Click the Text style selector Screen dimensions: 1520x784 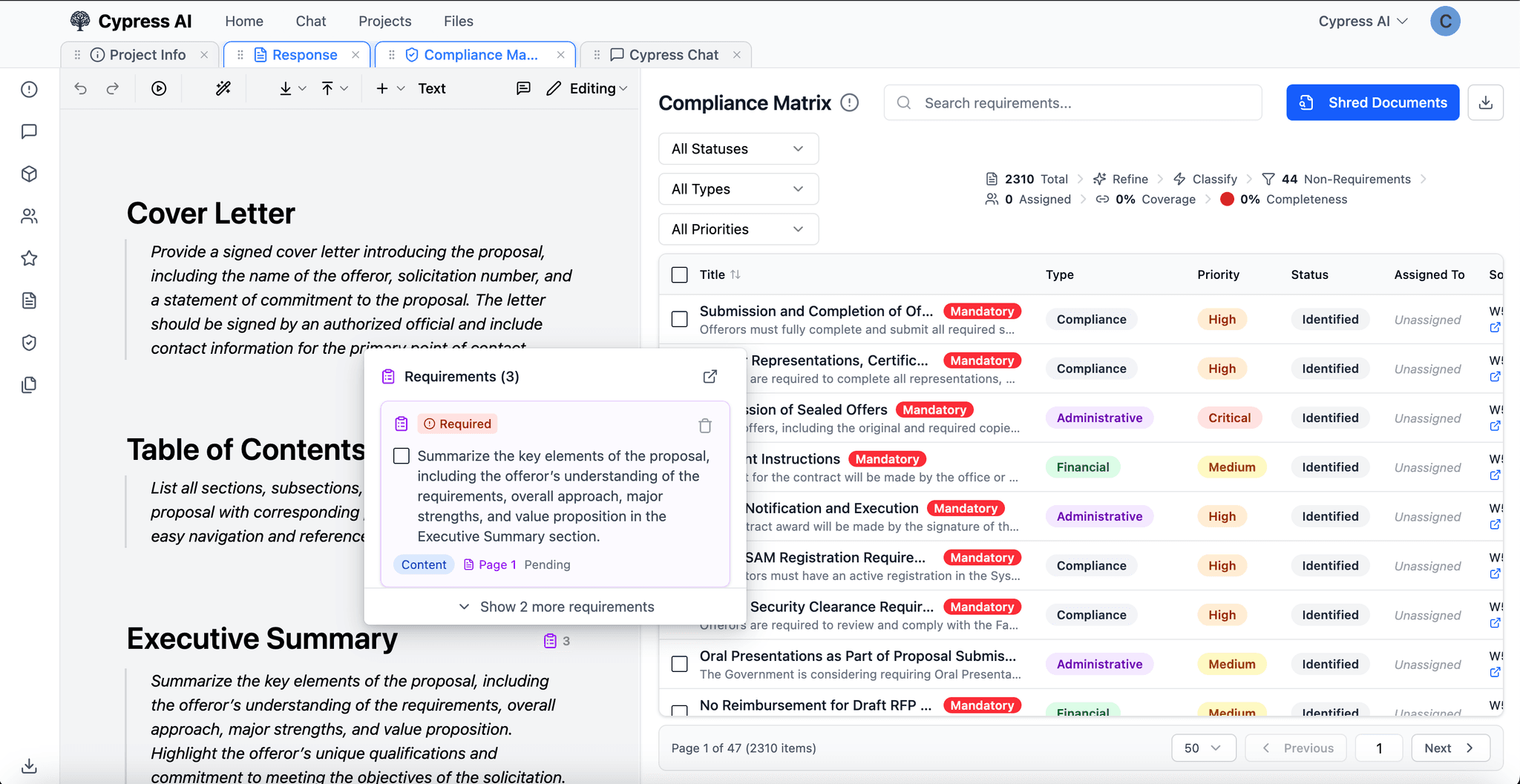[432, 88]
